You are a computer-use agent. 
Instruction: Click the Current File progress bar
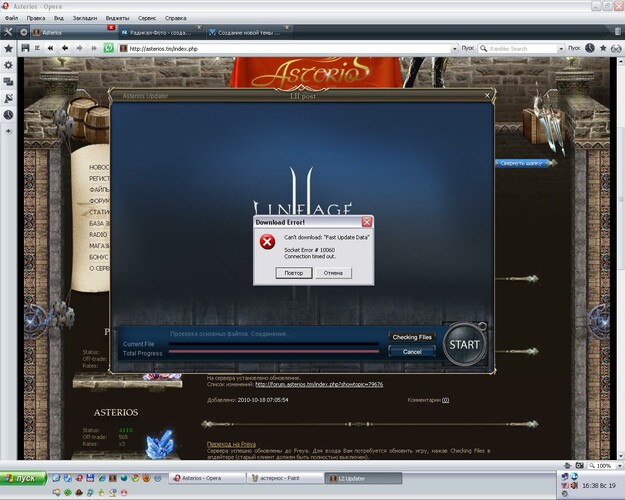pos(273,343)
